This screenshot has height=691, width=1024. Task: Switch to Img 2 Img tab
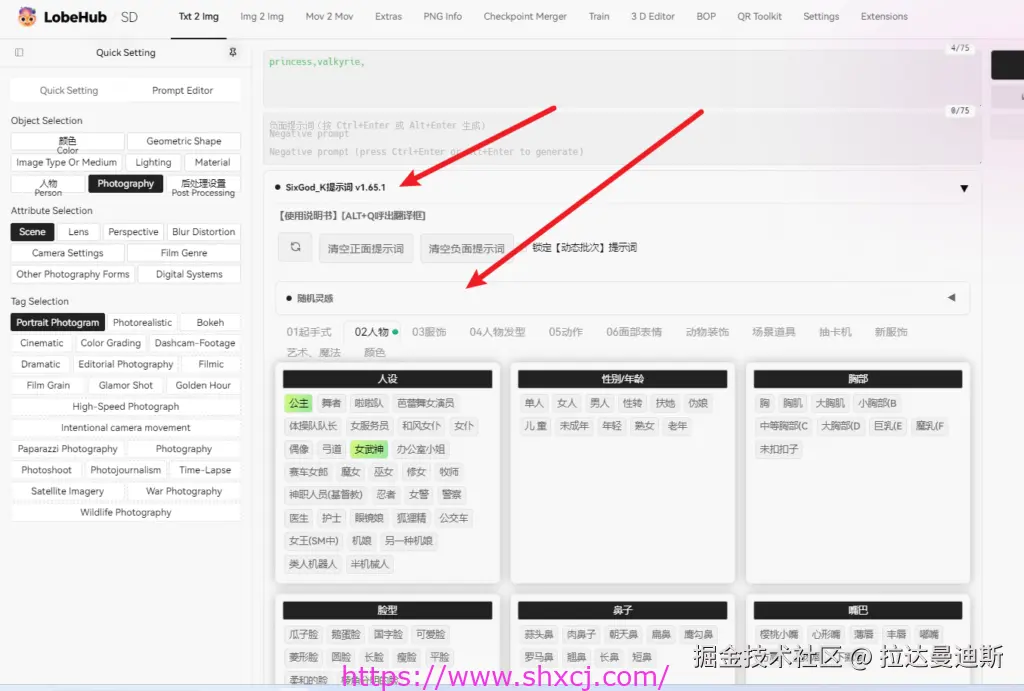pos(262,16)
